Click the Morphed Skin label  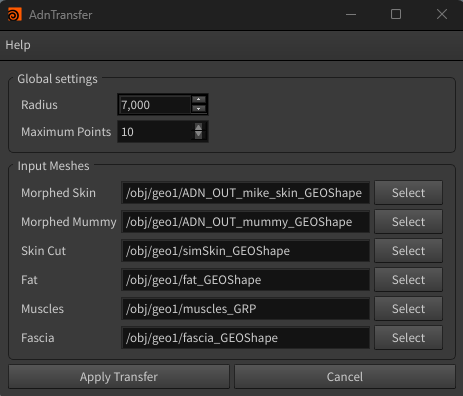58,193
